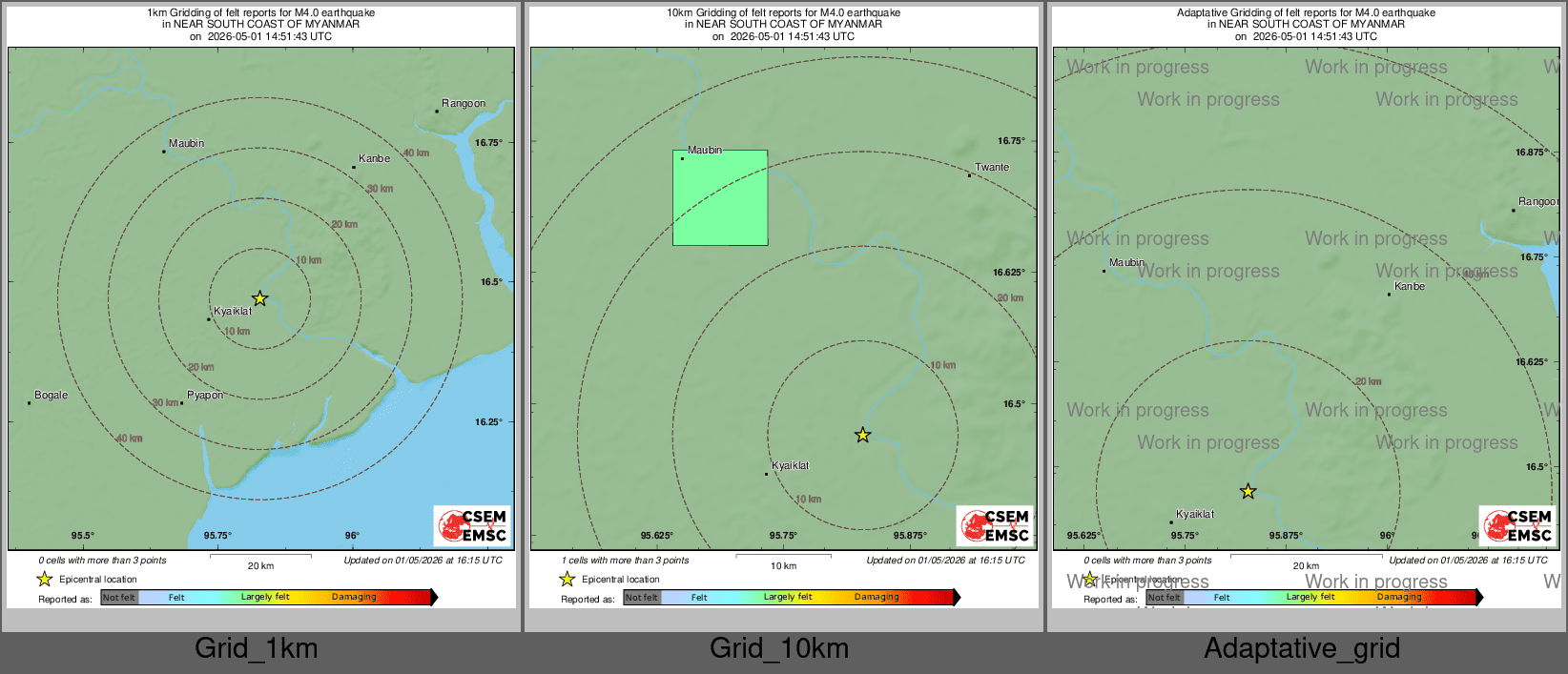
Task: Click '1 cells with more than 3 points' text
Action: pyautogui.click(x=626, y=561)
